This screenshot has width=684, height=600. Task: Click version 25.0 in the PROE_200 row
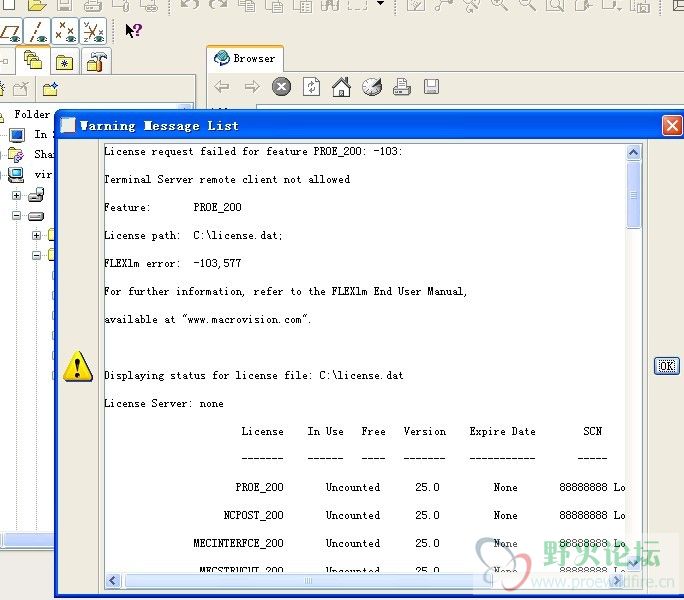(427, 487)
